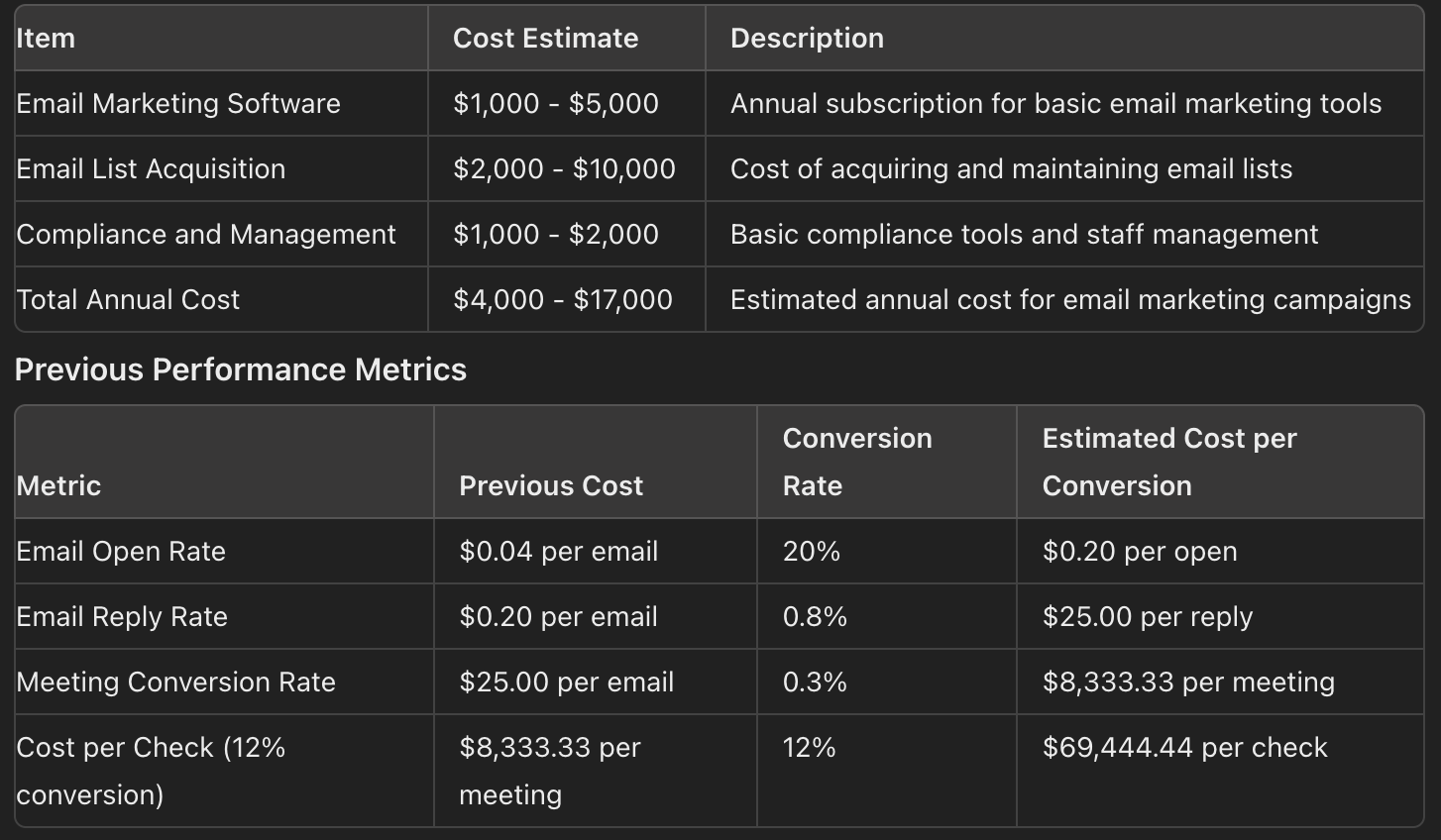Click the Item column header
Viewport: 1441px width, 840px height.
[x=46, y=39]
